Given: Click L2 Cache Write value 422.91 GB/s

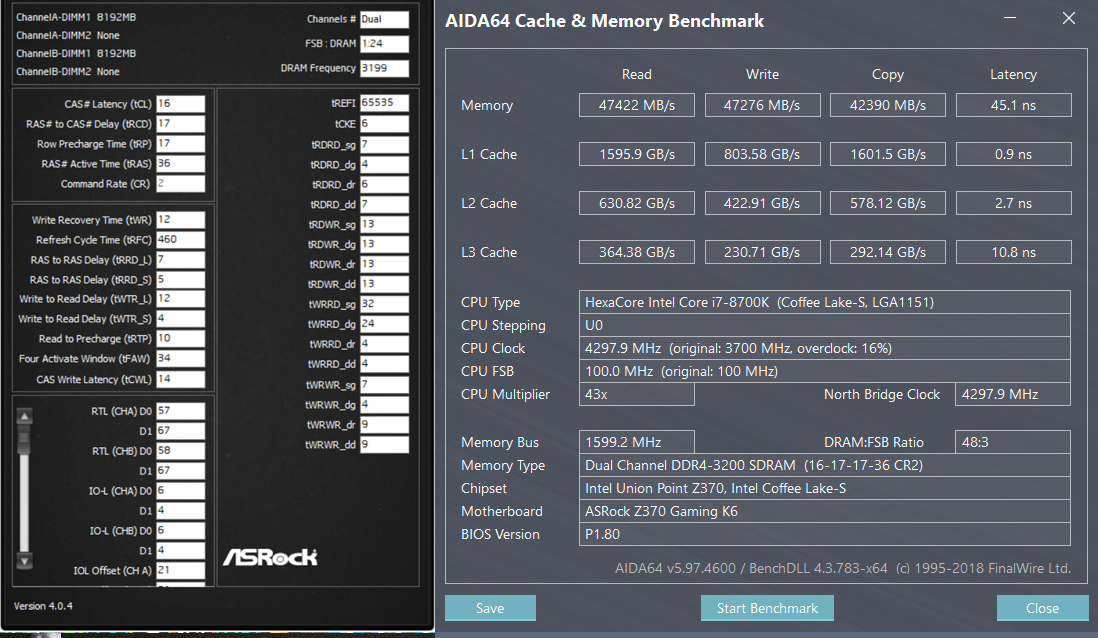Looking at the screenshot, I should (762, 203).
